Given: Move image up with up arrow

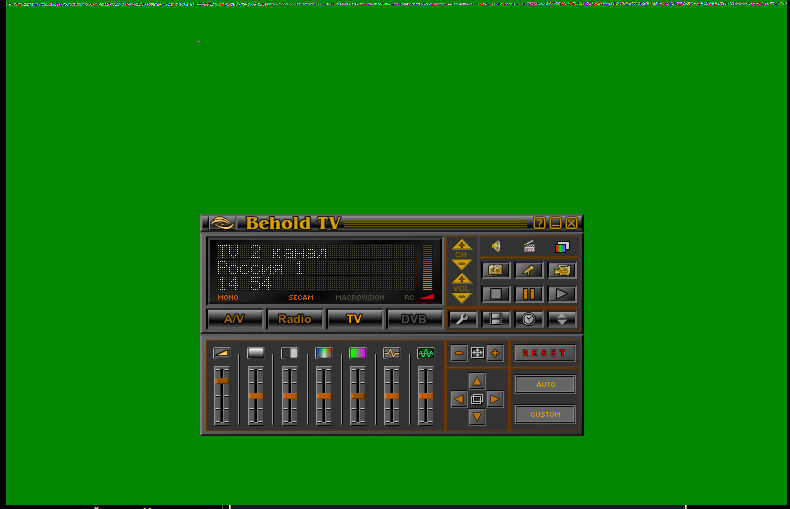Looking at the screenshot, I should [477, 381].
